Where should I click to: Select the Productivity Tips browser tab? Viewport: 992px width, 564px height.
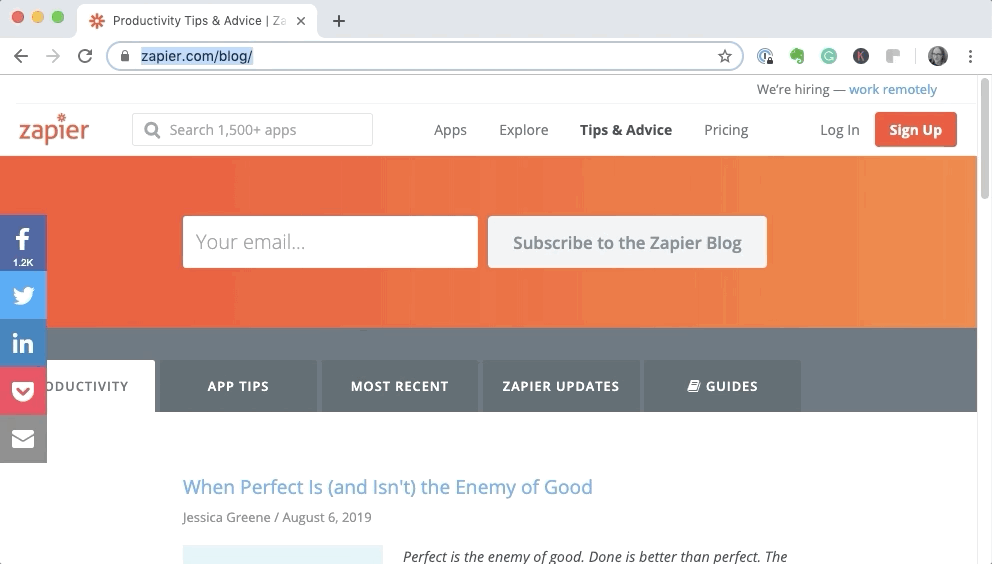tap(196, 21)
